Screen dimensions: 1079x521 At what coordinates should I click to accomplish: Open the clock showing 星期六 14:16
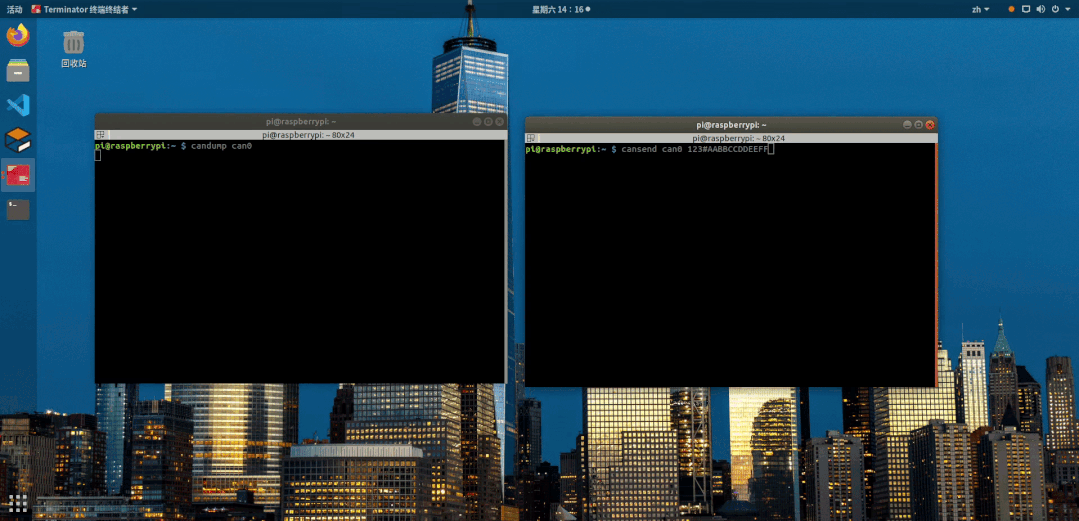coord(560,9)
